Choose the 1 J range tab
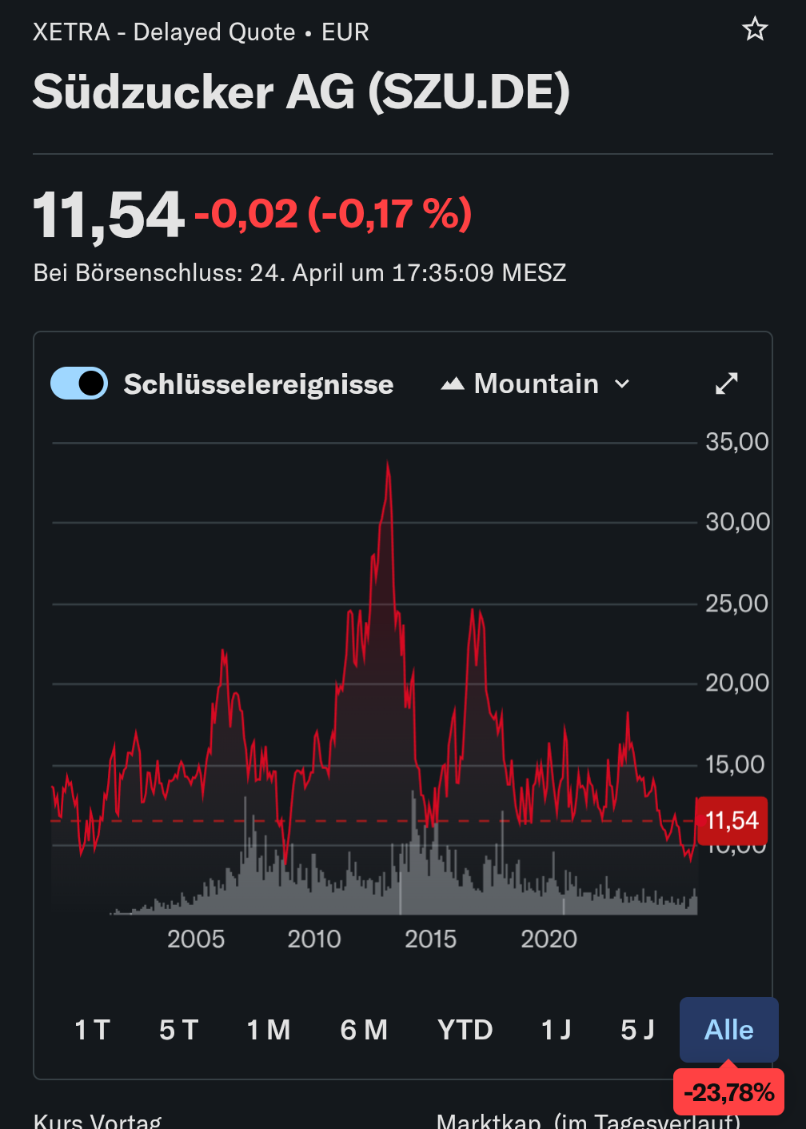The image size is (806, 1129). [556, 1030]
